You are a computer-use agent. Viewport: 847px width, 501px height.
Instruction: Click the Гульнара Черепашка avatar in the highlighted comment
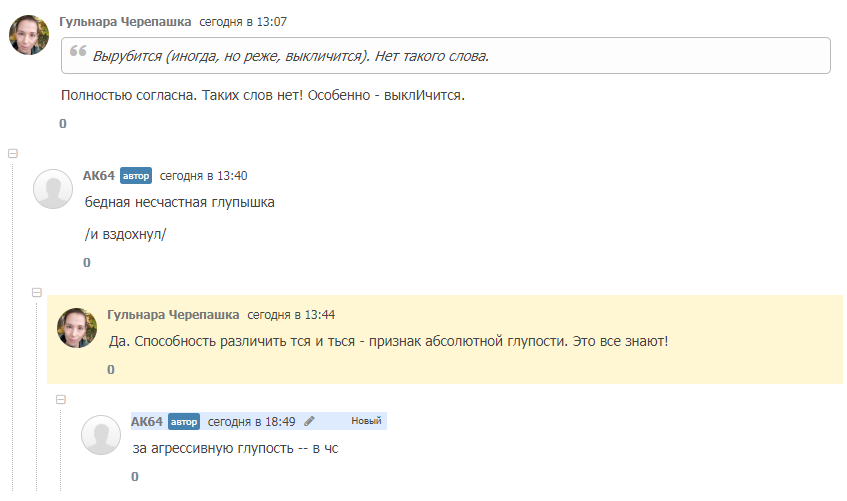coord(77,328)
